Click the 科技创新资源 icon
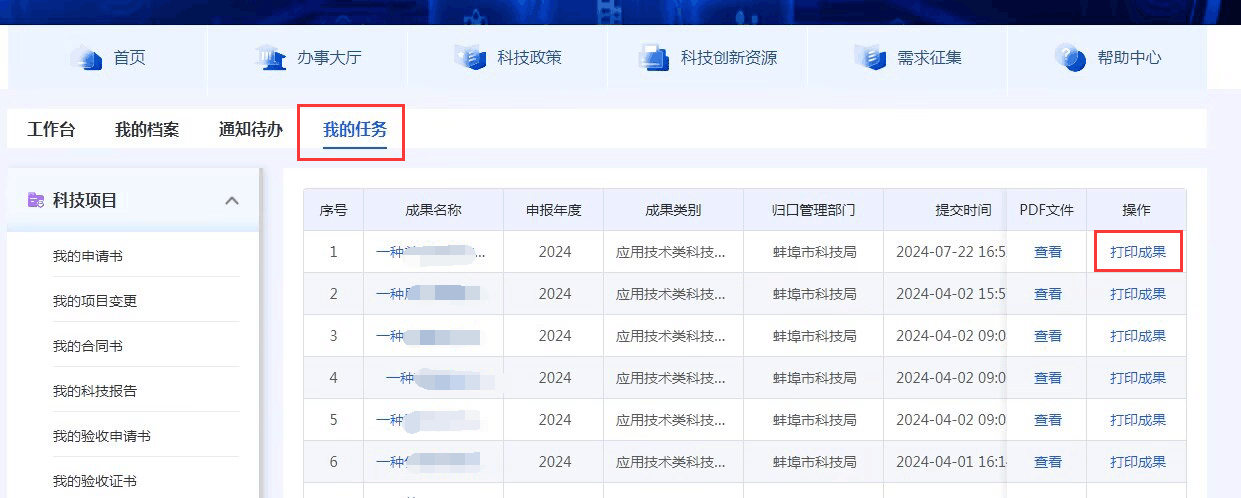This screenshot has height=498, width=1241. 655,57
